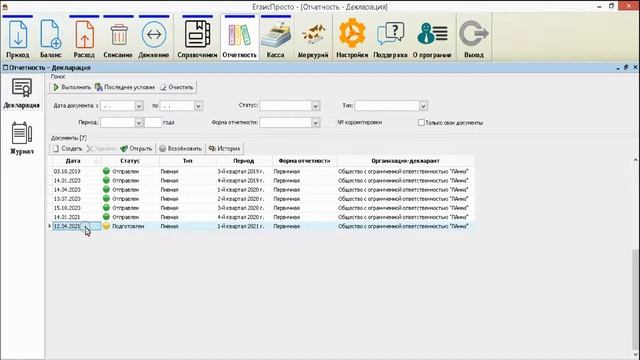
Task: Expand the Форма отчетности dropdown
Action: coord(316,122)
